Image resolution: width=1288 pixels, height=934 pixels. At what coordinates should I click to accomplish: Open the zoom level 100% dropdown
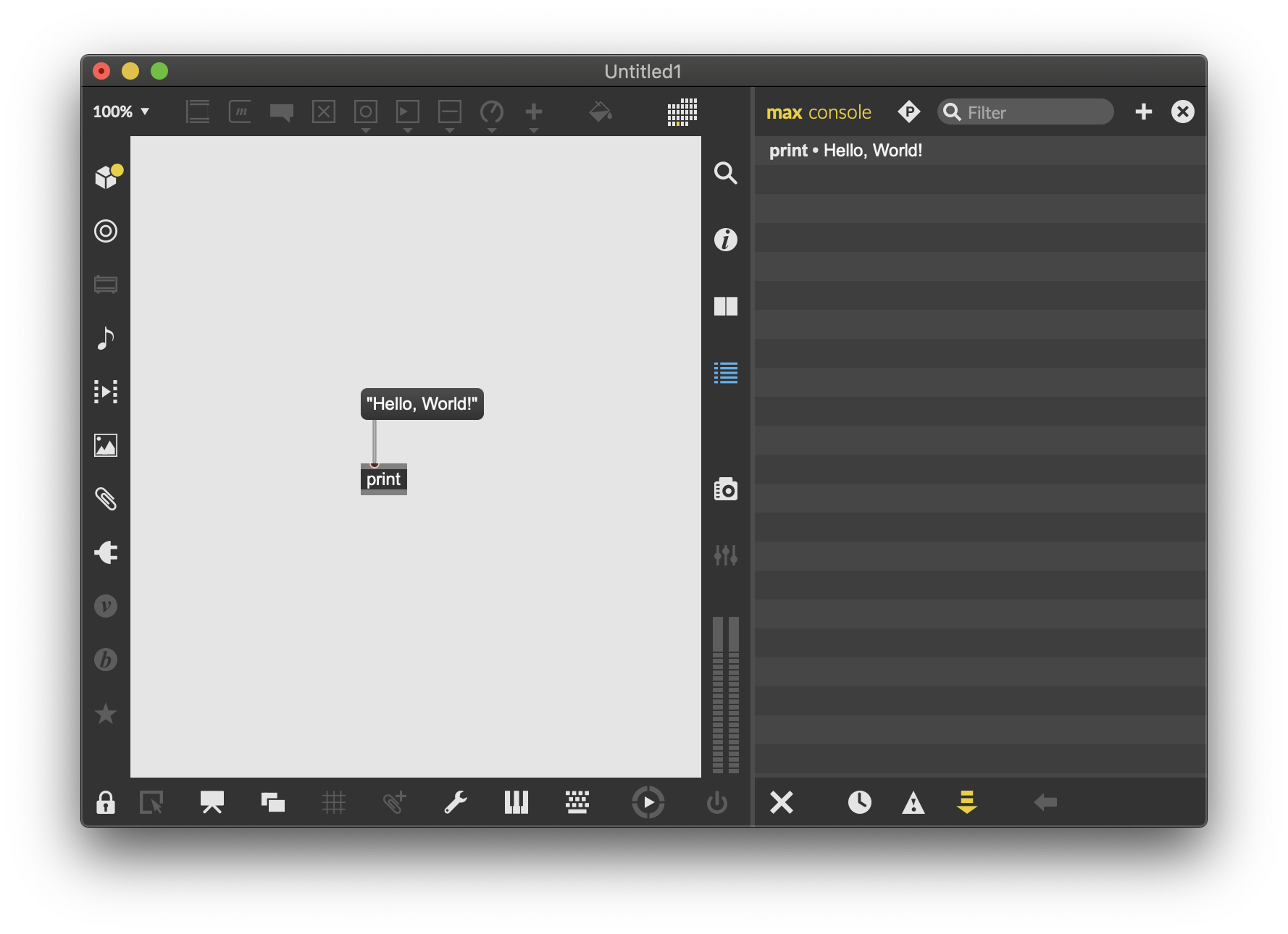click(121, 112)
